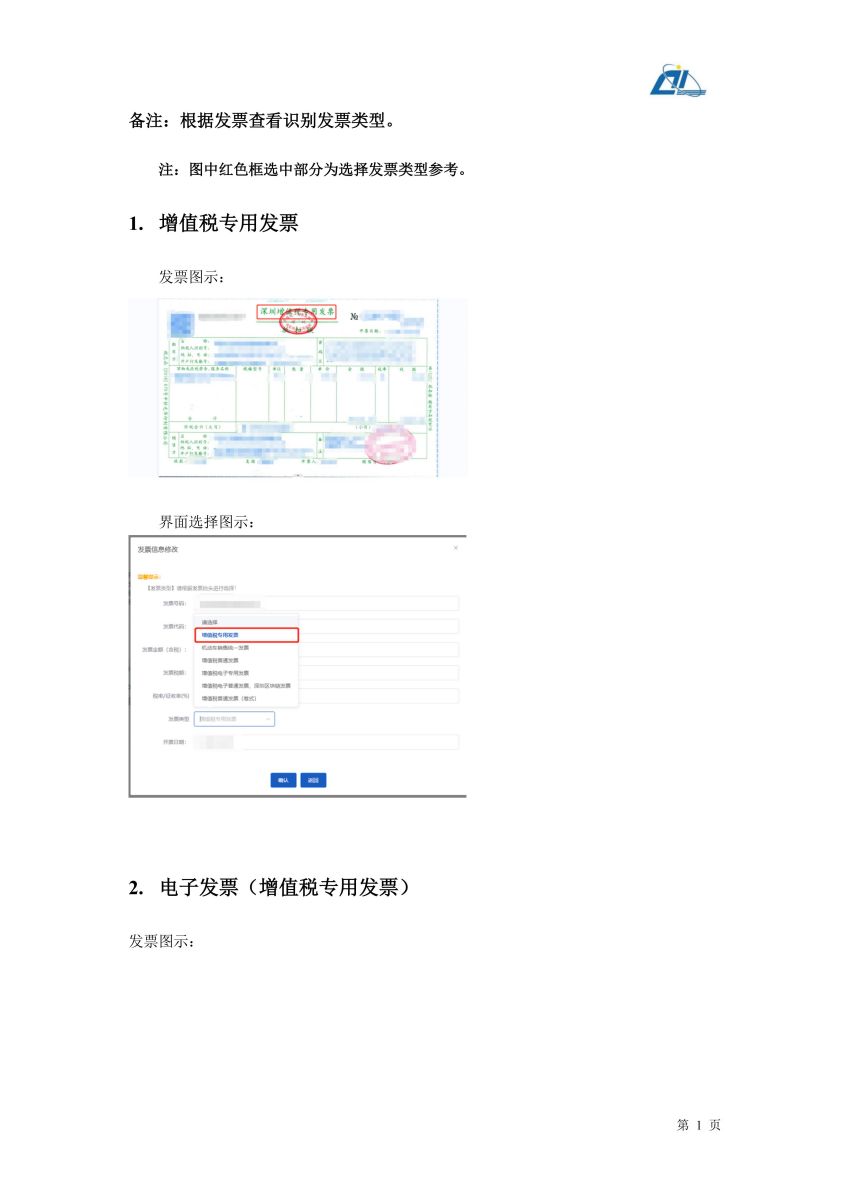Click the heading 1. 增值税专用发票

point(214,224)
